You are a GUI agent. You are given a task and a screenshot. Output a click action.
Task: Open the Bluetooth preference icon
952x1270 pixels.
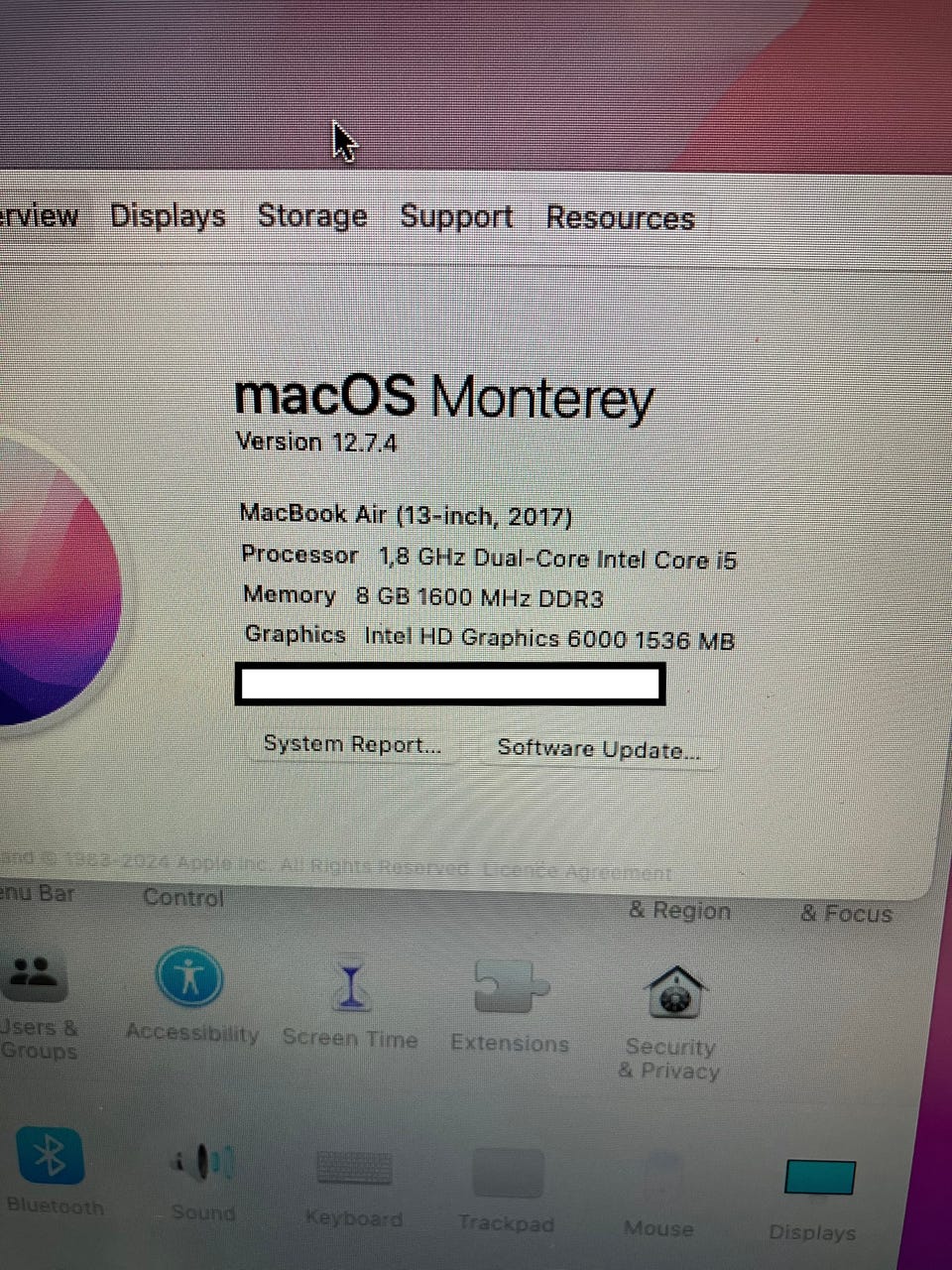[x=50, y=1156]
